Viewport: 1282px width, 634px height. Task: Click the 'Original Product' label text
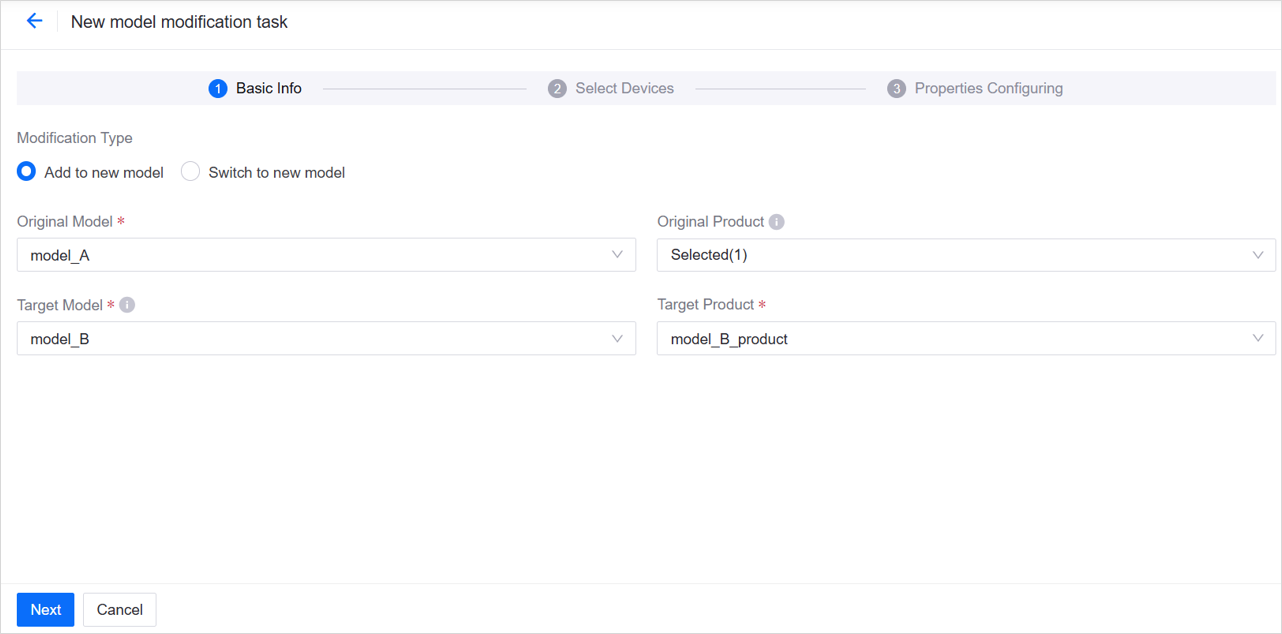(711, 222)
